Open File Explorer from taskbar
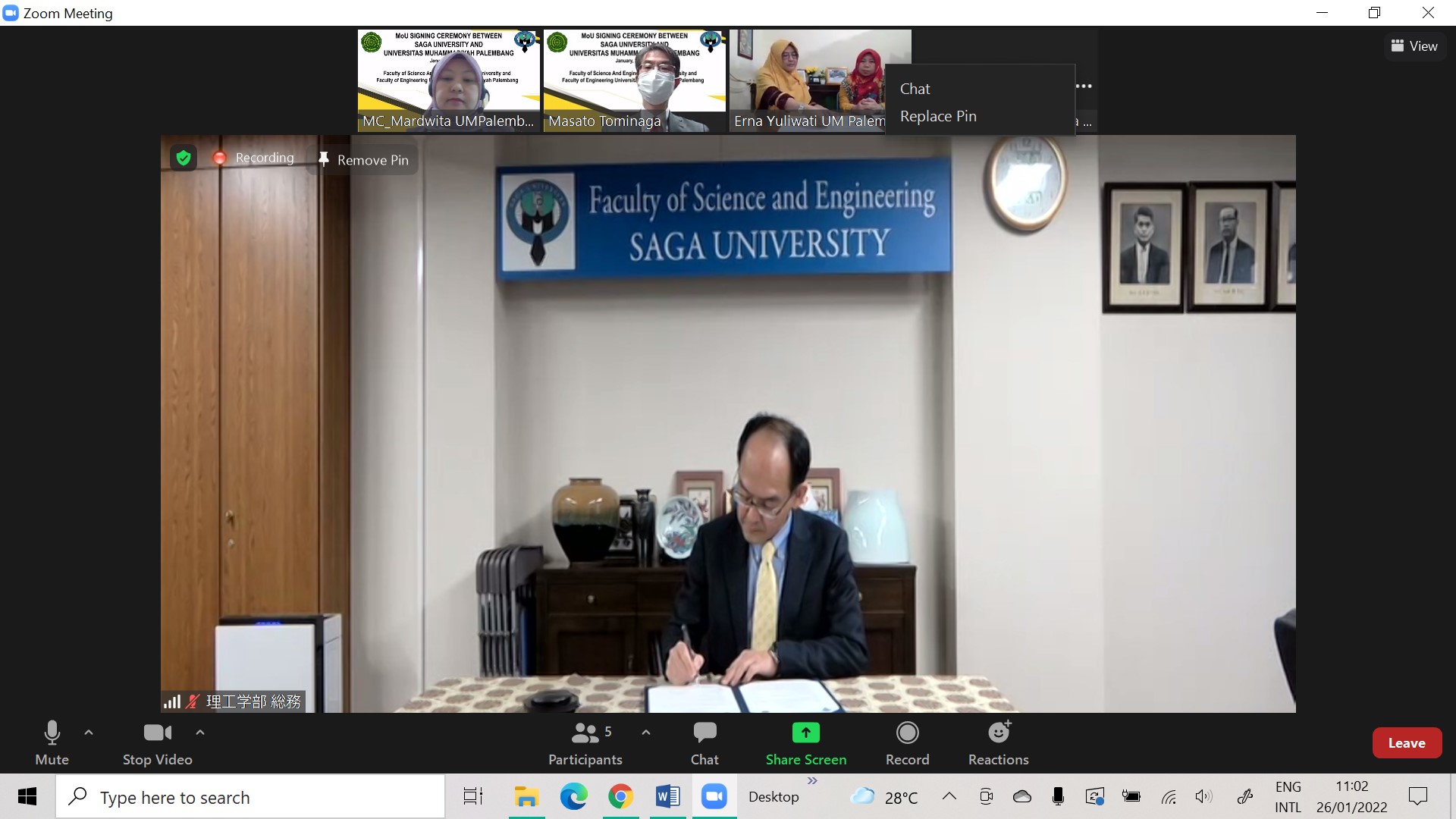 pyautogui.click(x=526, y=796)
